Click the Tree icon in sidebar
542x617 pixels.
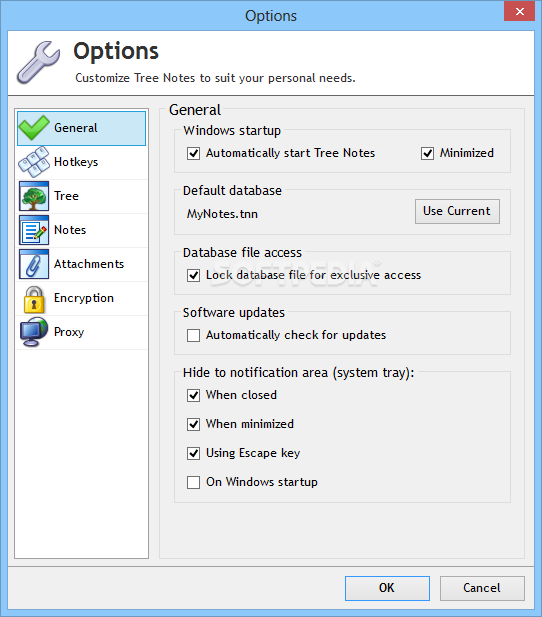point(34,196)
